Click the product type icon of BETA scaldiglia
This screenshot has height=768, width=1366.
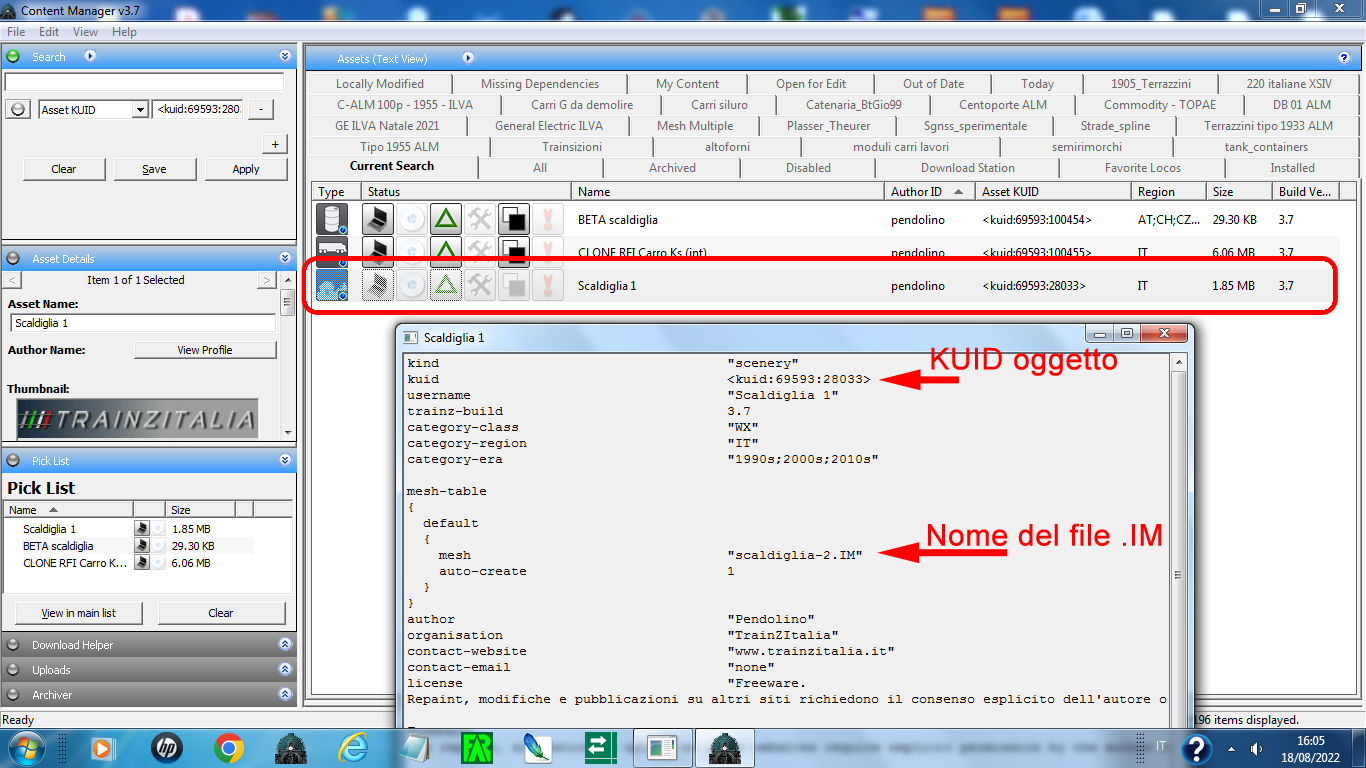click(x=332, y=219)
